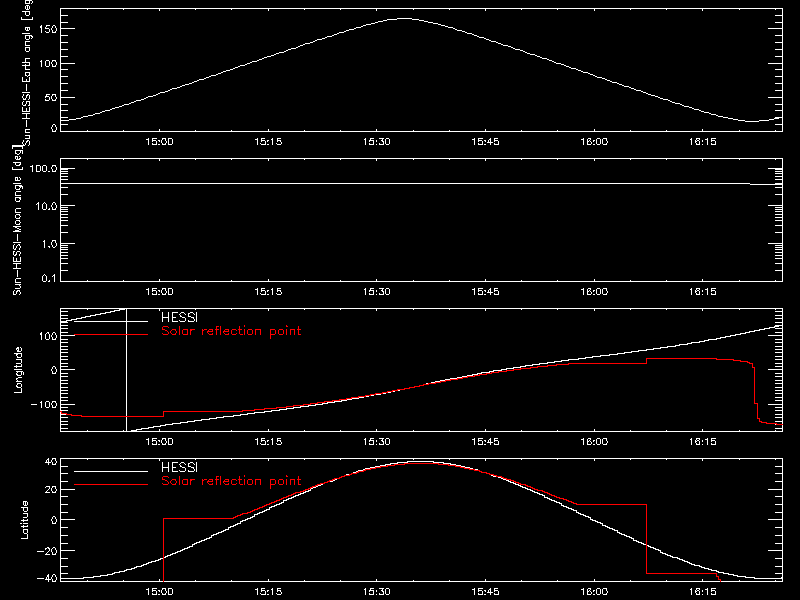The width and height of the screenshot is (800, 600).
Task: Choose 16:00 time label under Longitude plot
Action: (x=594, y=442)
